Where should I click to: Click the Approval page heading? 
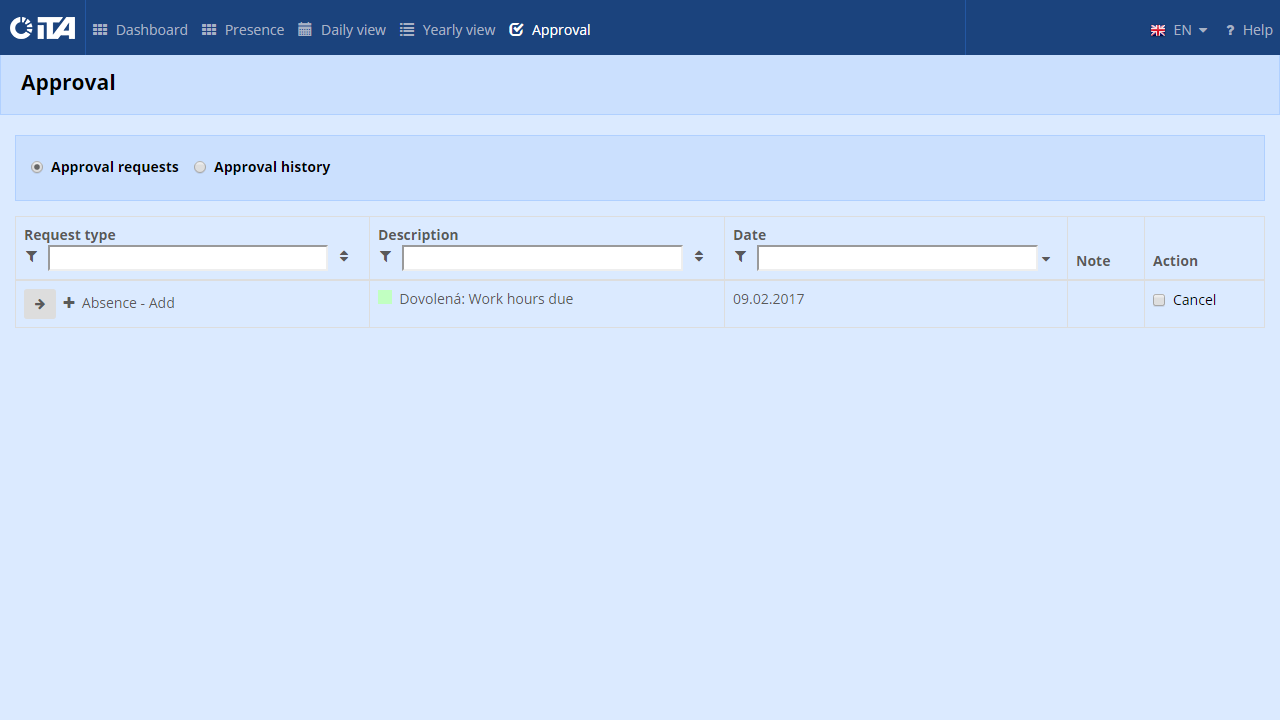[x=68, y=83]
